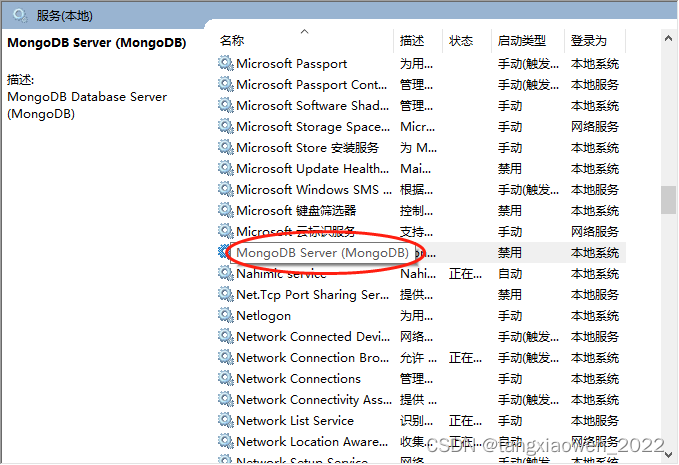
Task: Click gear icon beside Network Connections
Action: (x=226, y=378)
